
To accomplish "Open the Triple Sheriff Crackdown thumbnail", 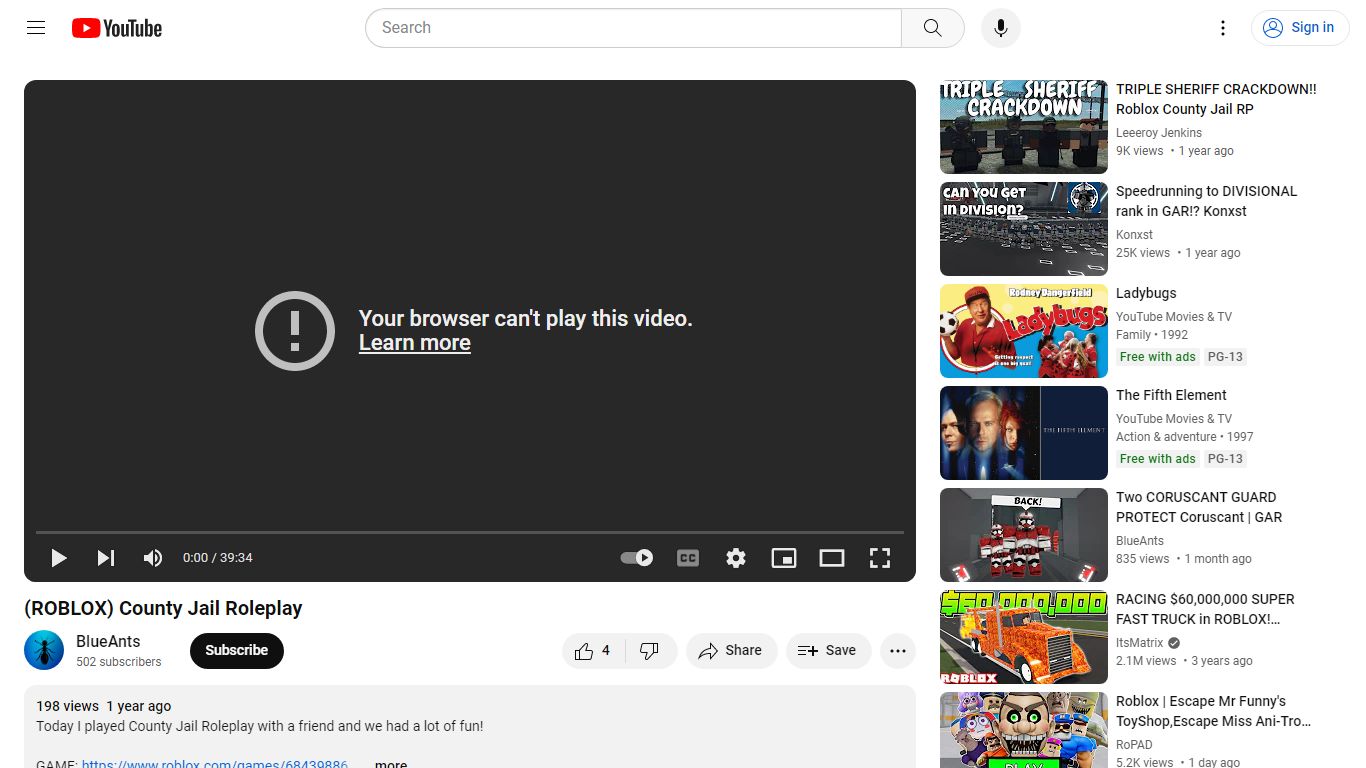I will (x=1024, y=127).
